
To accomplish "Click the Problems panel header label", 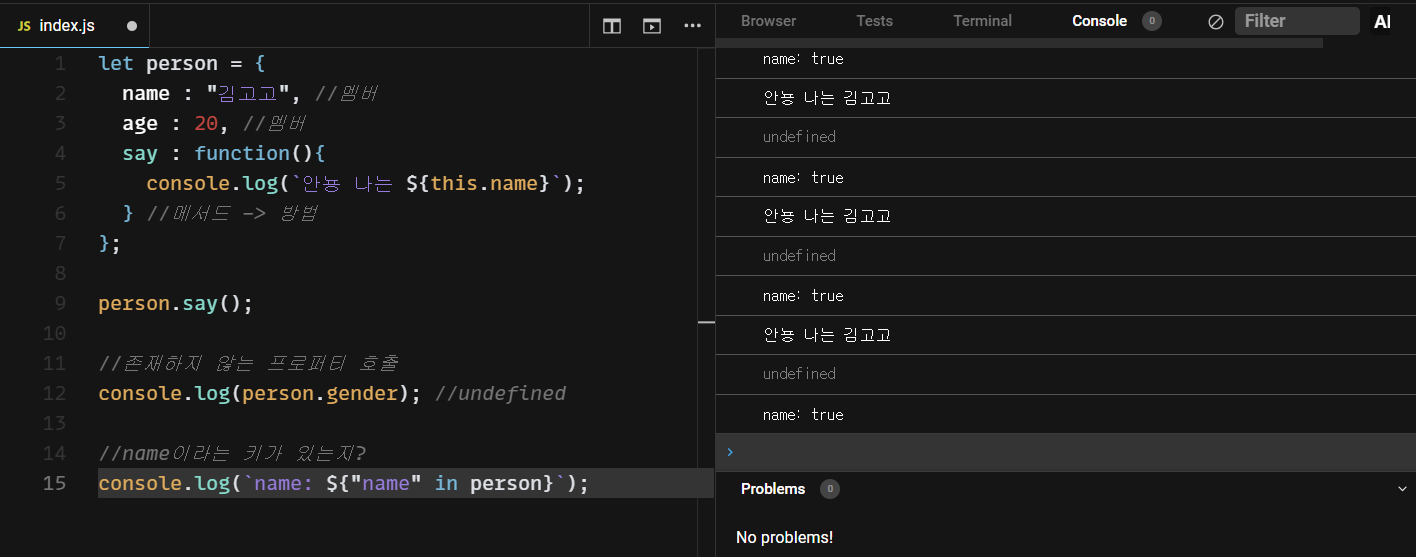I will pyautogui.click(x=772, y=489).
